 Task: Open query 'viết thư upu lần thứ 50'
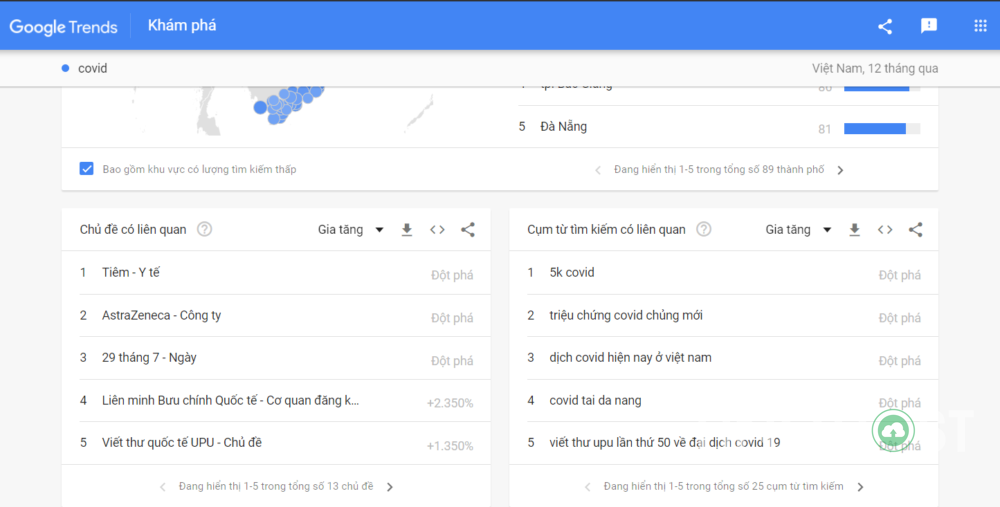(665, 443)
